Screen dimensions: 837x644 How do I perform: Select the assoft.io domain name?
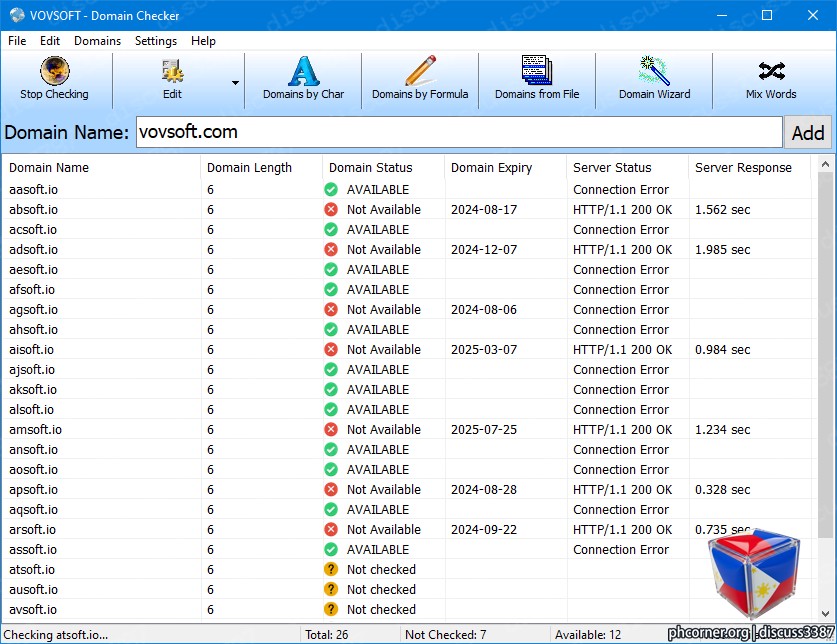coord(33,549)
